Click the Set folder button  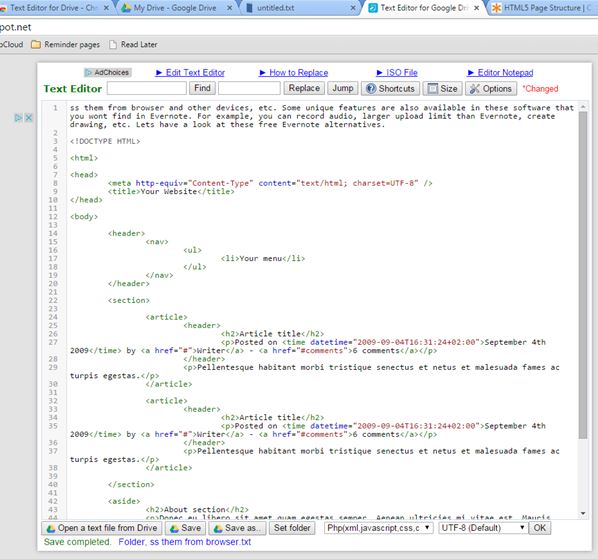[292, 528]
